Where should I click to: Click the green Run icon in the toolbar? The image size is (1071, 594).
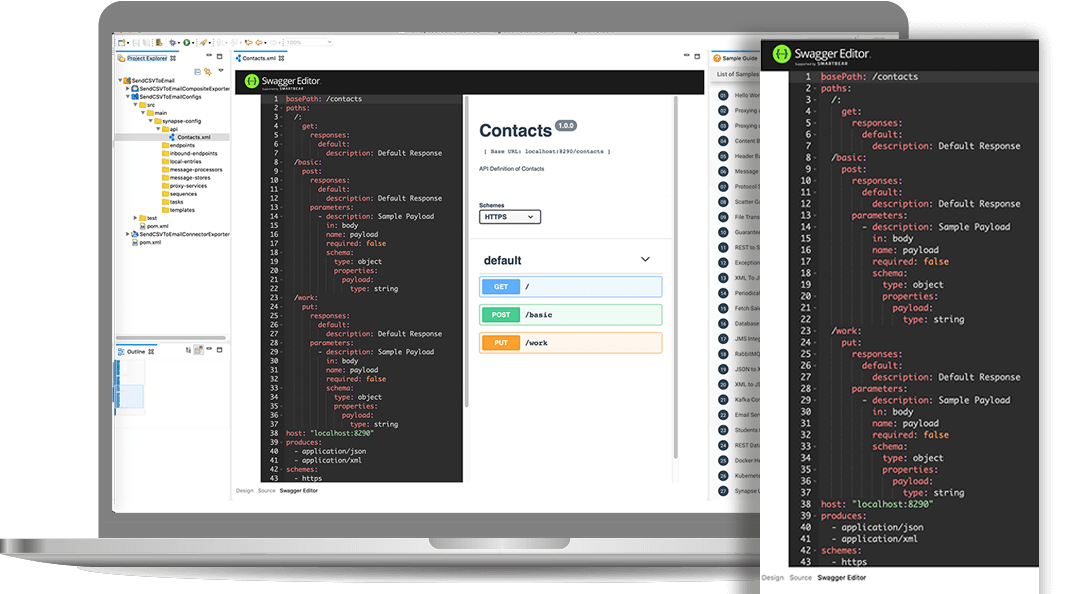(187, 42)
